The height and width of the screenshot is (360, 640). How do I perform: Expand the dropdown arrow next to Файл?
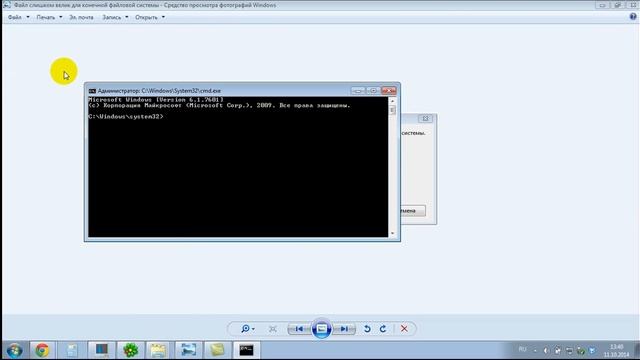(28, 17)
